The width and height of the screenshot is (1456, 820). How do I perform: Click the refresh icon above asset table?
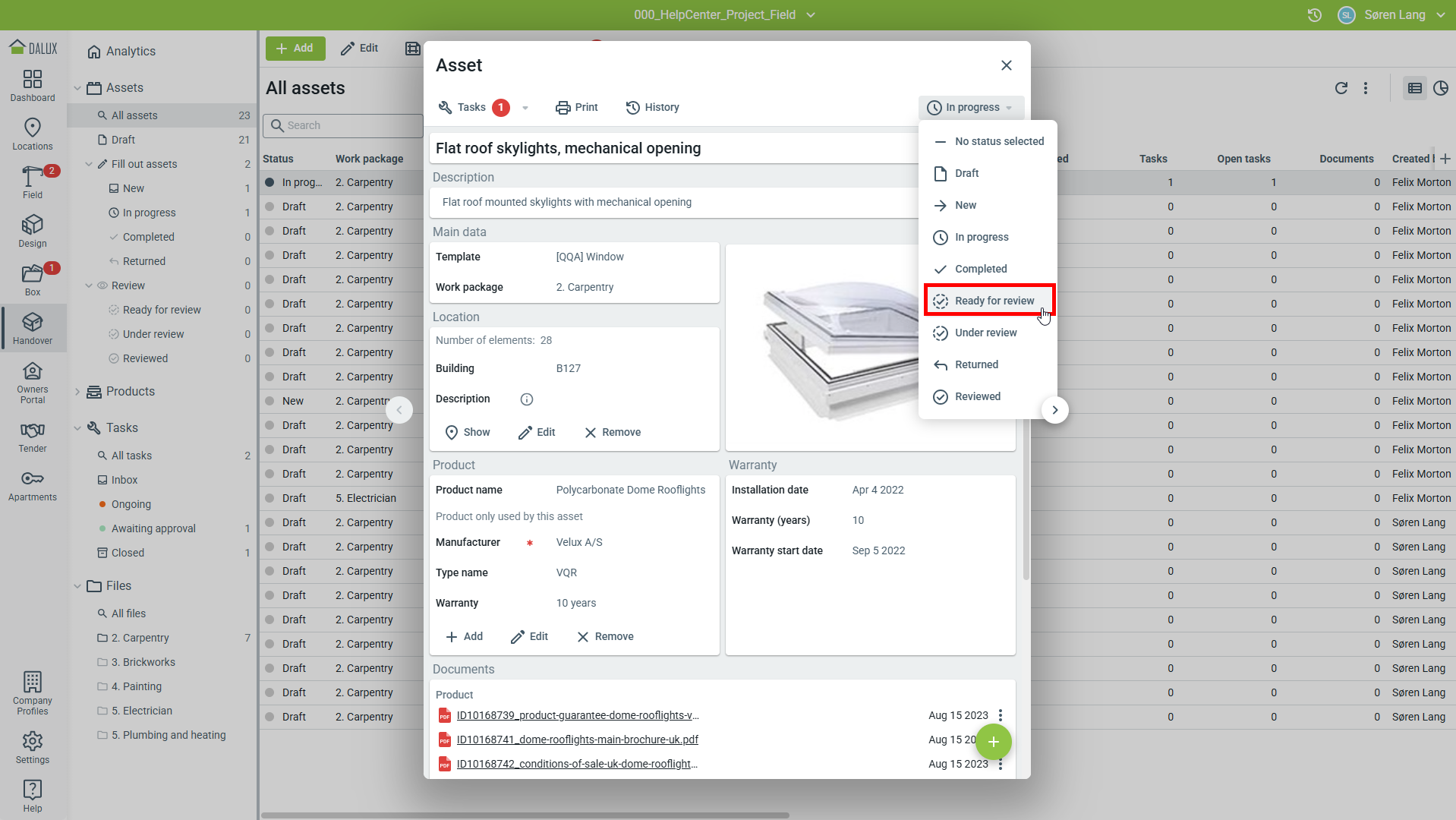click(x=1341, y=88)
